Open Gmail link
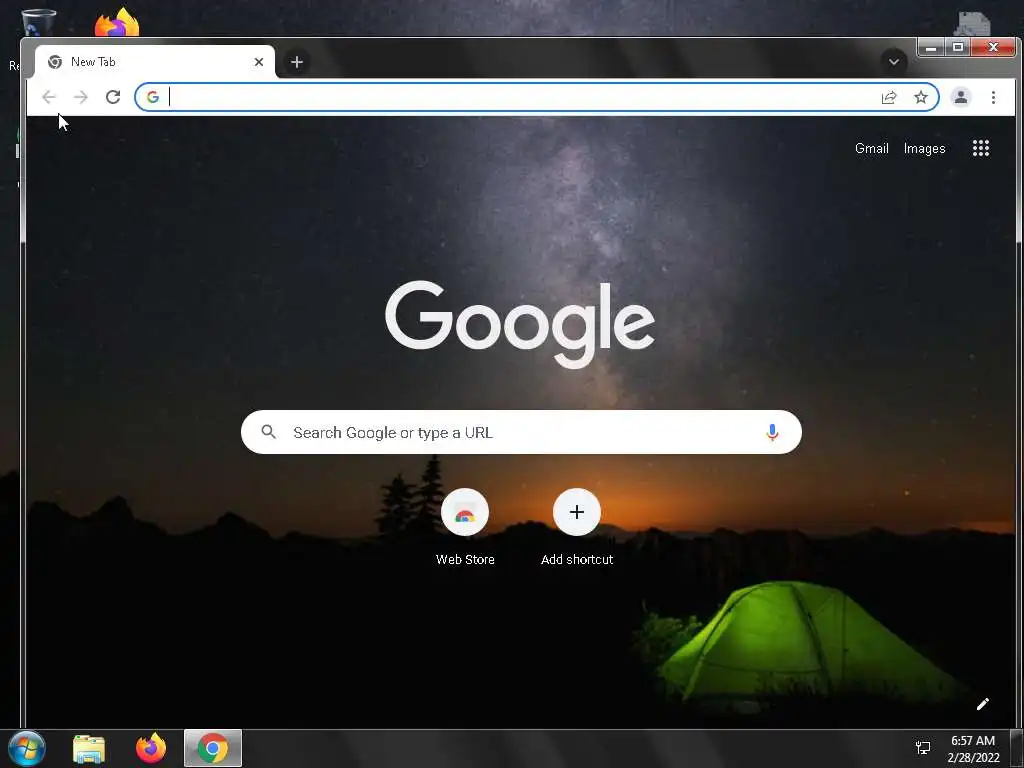 (872, 148)
